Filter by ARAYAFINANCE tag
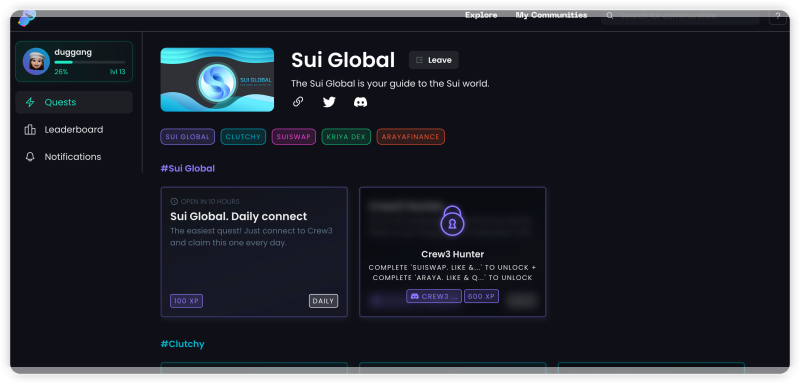The width and height of the screenshot is (800, 384). [x=411, y=137]
